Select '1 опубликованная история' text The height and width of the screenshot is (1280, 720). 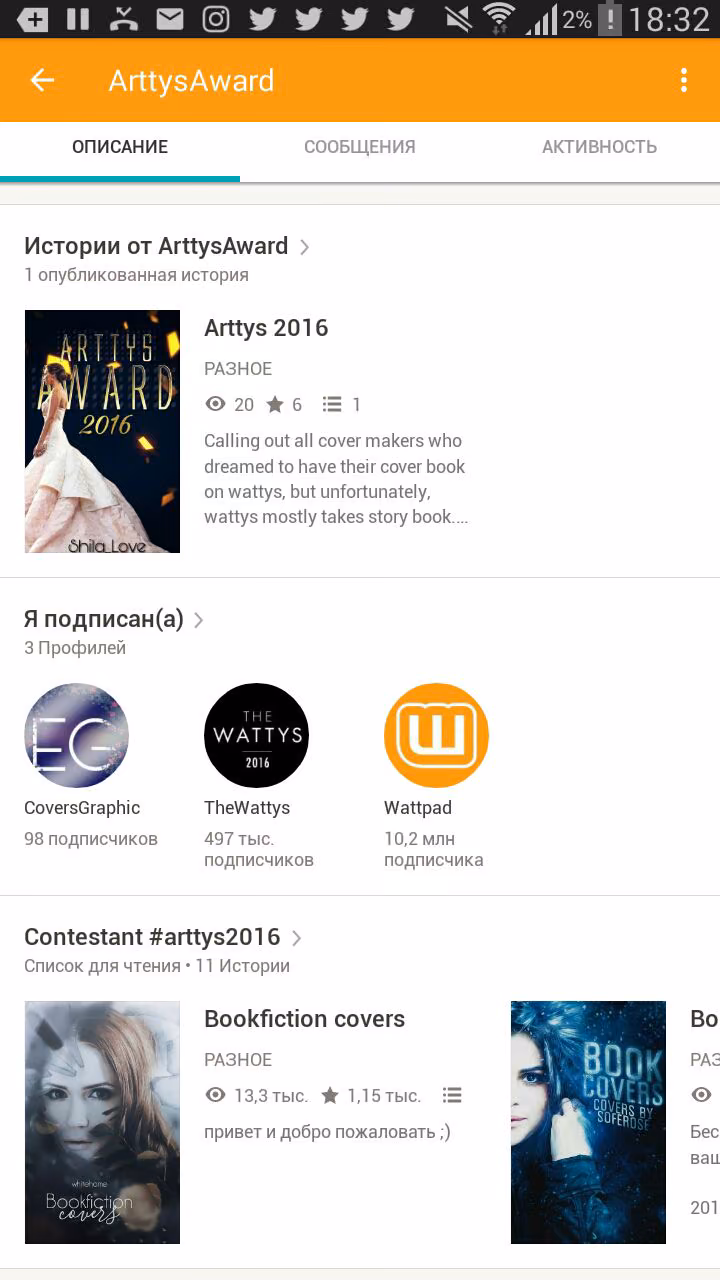click(x=136, y=275)
